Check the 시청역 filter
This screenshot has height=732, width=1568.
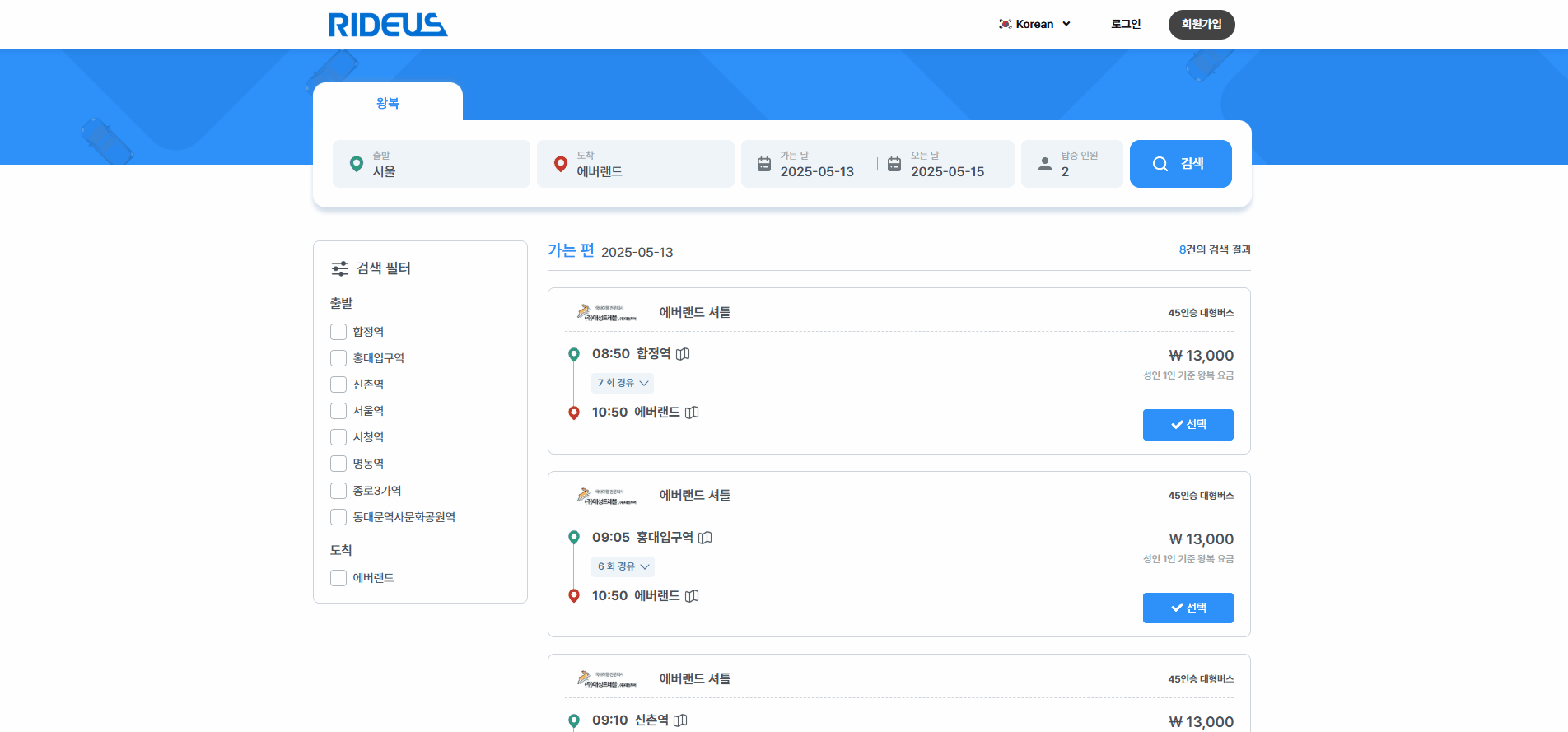pyautogui.click(x=338, y=437)
